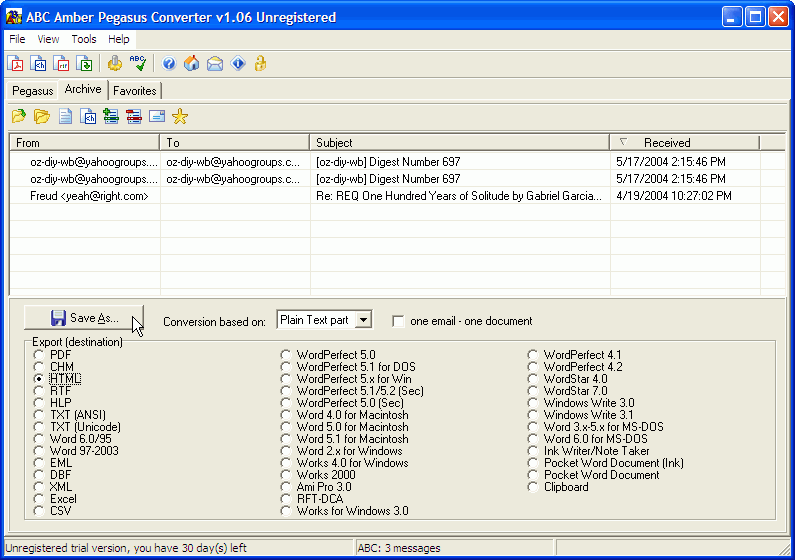Select WordPerfect 5.0 radio button
The image size is (795, 560).
[286, 355]
